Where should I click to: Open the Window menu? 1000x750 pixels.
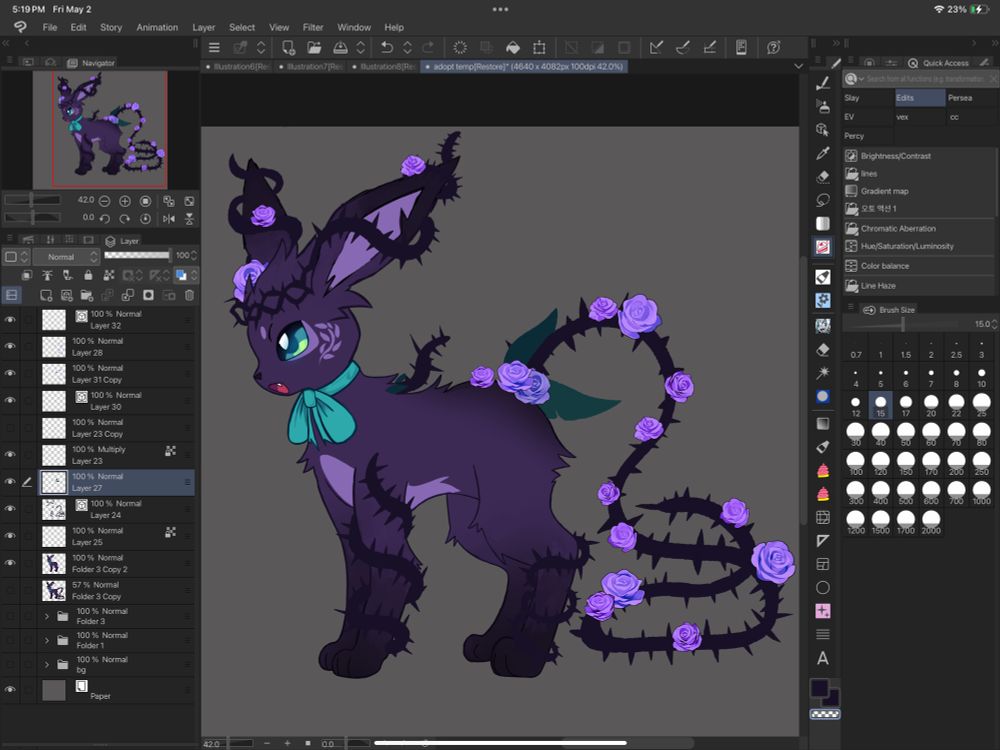(x=354, y=27)
